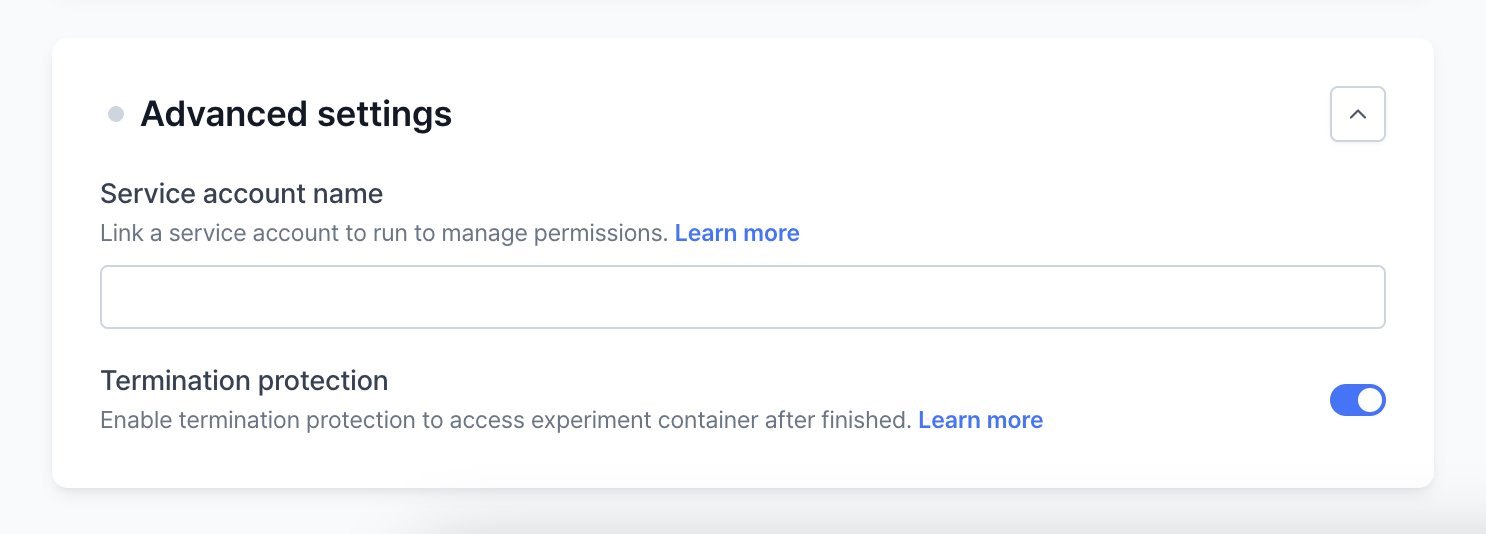Click the Termination protection label
Image resolution: width=1486 pixels, height=534 pixels.
[x=244, y=381]
